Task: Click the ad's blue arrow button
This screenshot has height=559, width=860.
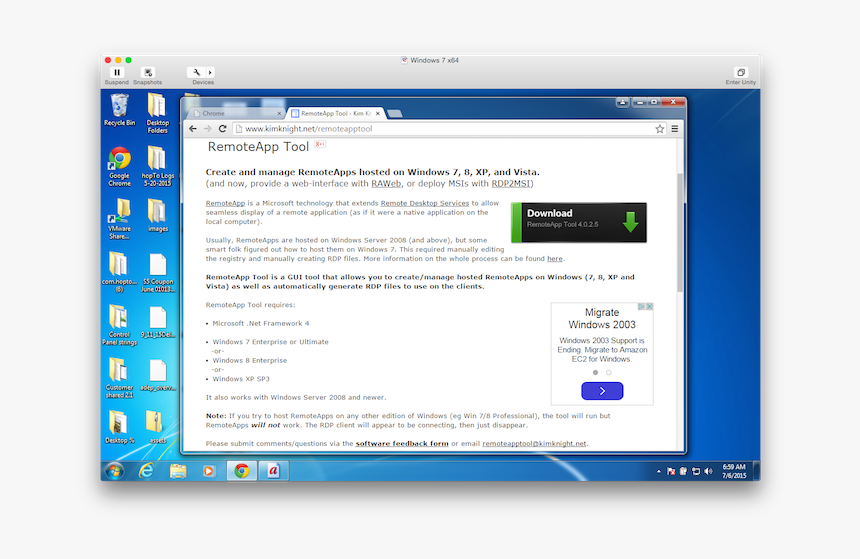Action: coord(602,391)
